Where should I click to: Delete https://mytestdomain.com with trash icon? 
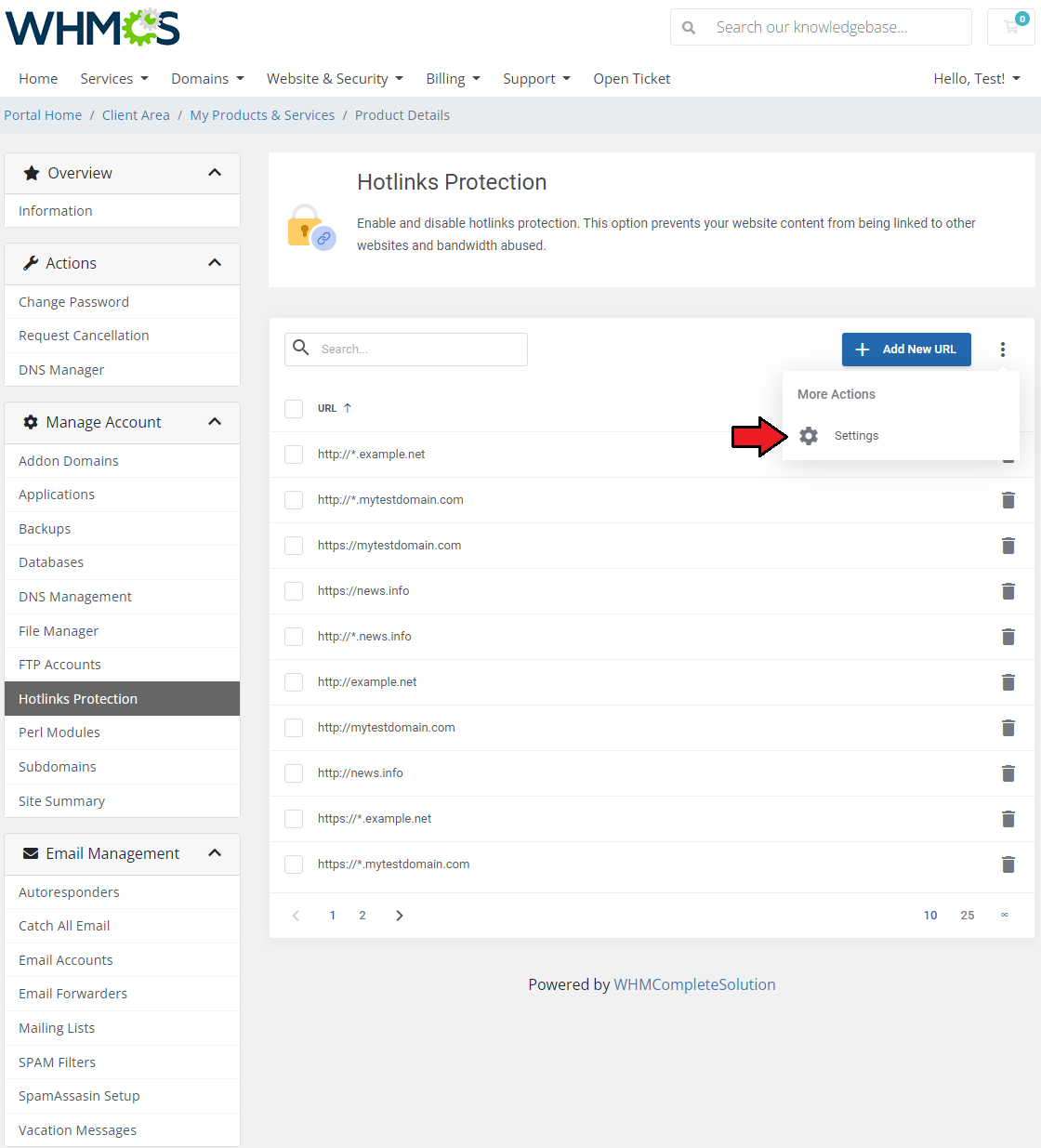coord(1008,546)
